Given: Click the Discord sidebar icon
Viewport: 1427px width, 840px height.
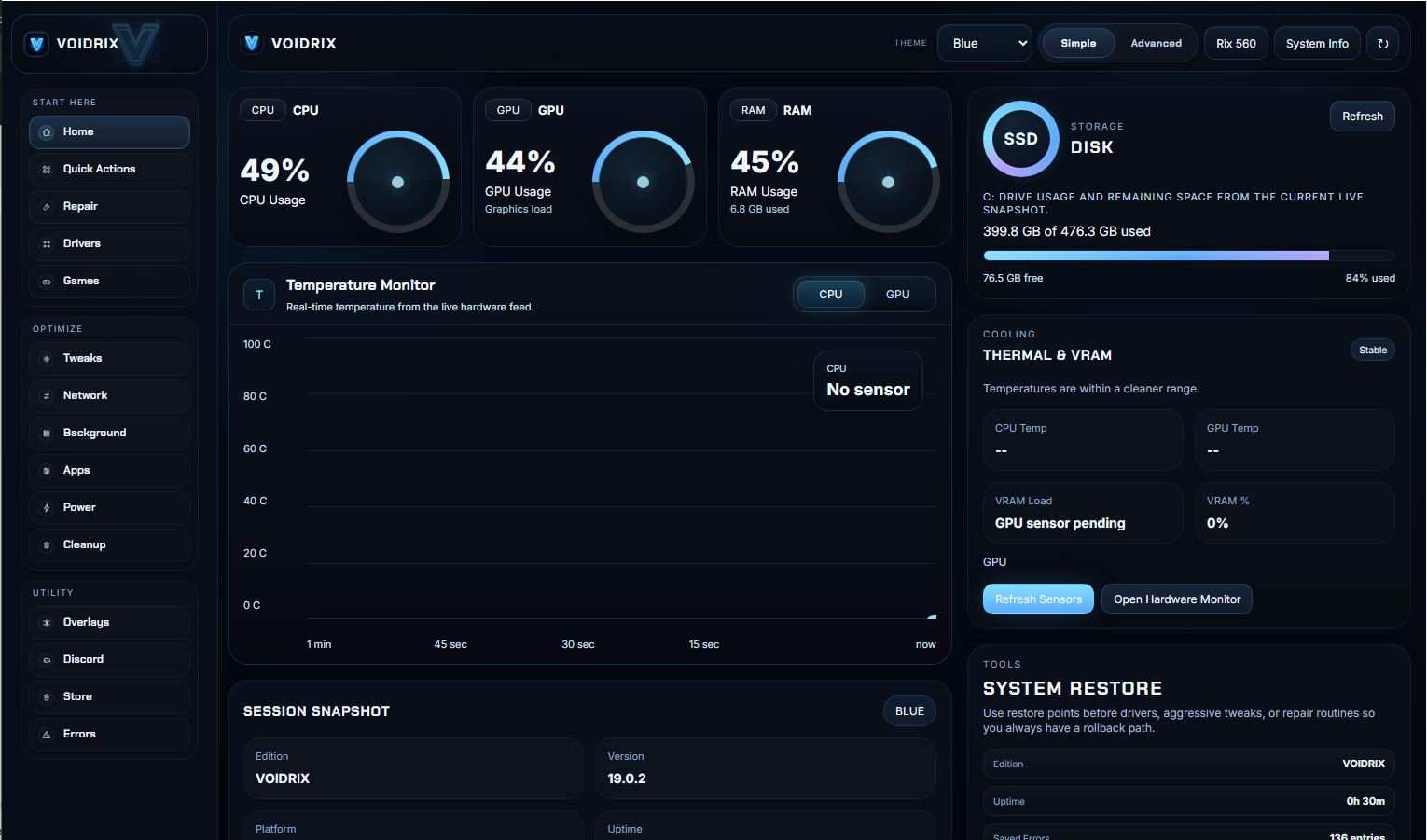Looking at the screenshot, I should (47, 660).
